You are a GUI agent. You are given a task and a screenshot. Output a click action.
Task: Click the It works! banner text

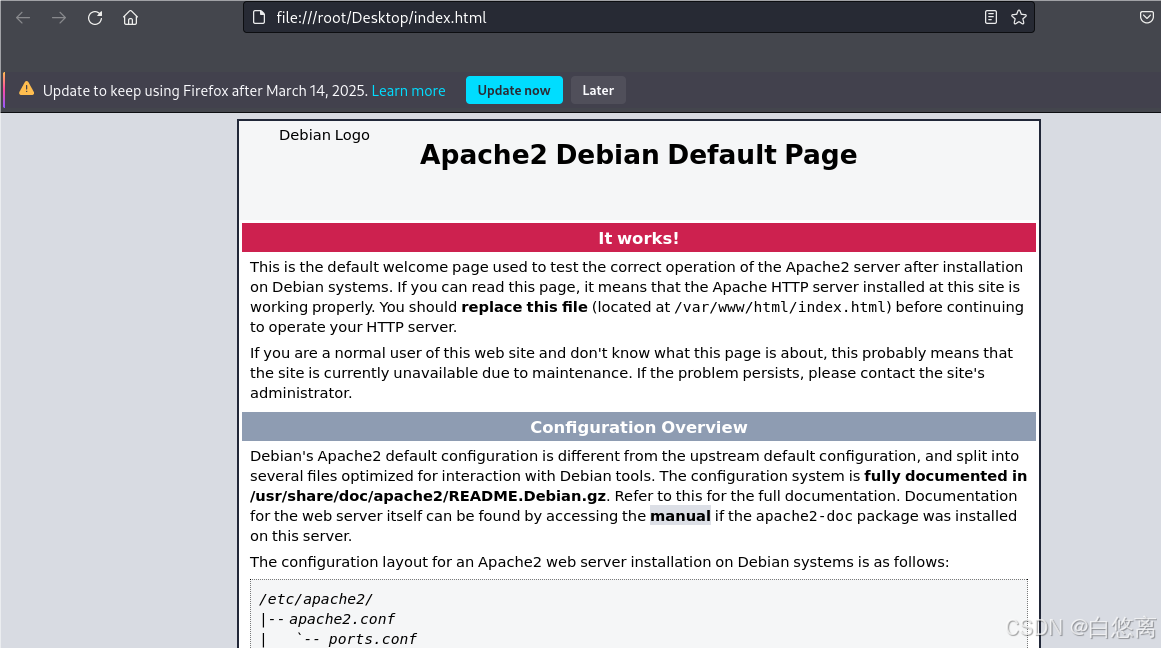point(638,238)
